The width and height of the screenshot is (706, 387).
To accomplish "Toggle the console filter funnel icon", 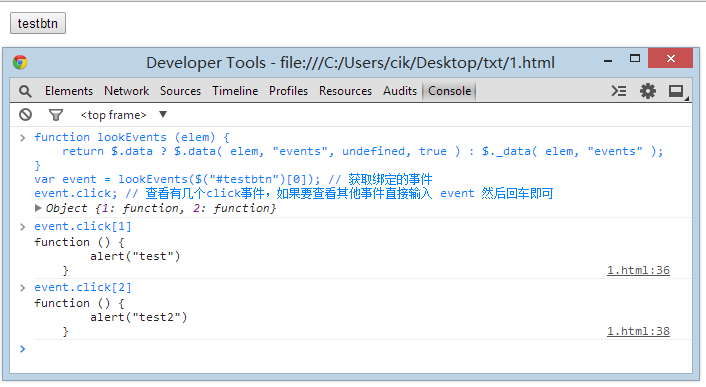I will [56, 115].
